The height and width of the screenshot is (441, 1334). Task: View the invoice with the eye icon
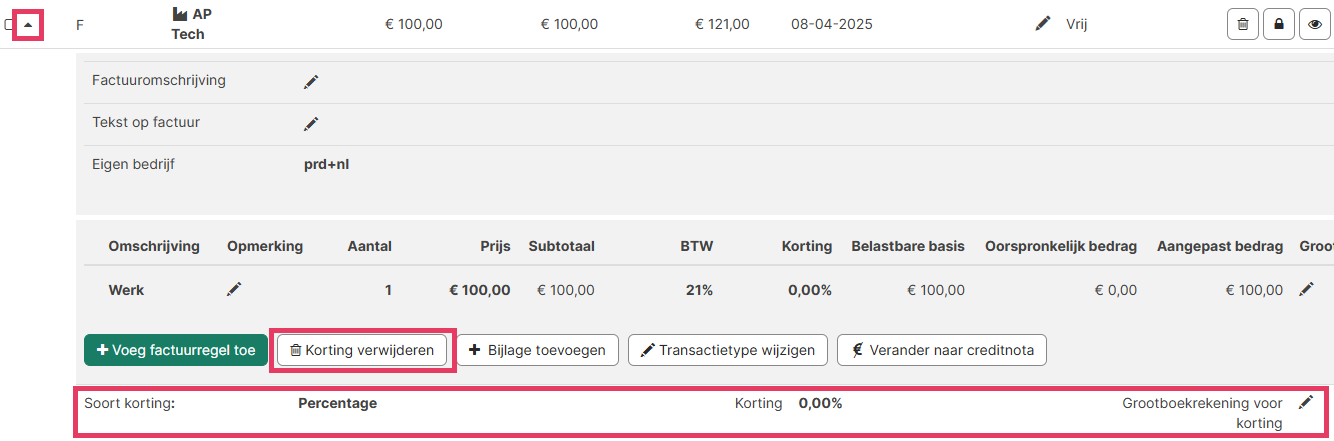pos(1314,24)
